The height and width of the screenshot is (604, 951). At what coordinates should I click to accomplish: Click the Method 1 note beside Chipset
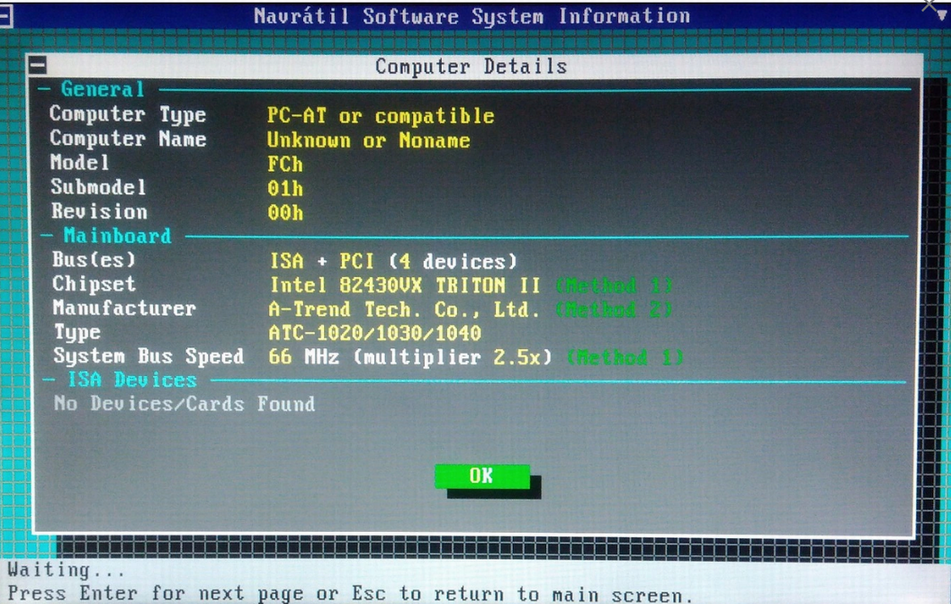click(614, 285)
